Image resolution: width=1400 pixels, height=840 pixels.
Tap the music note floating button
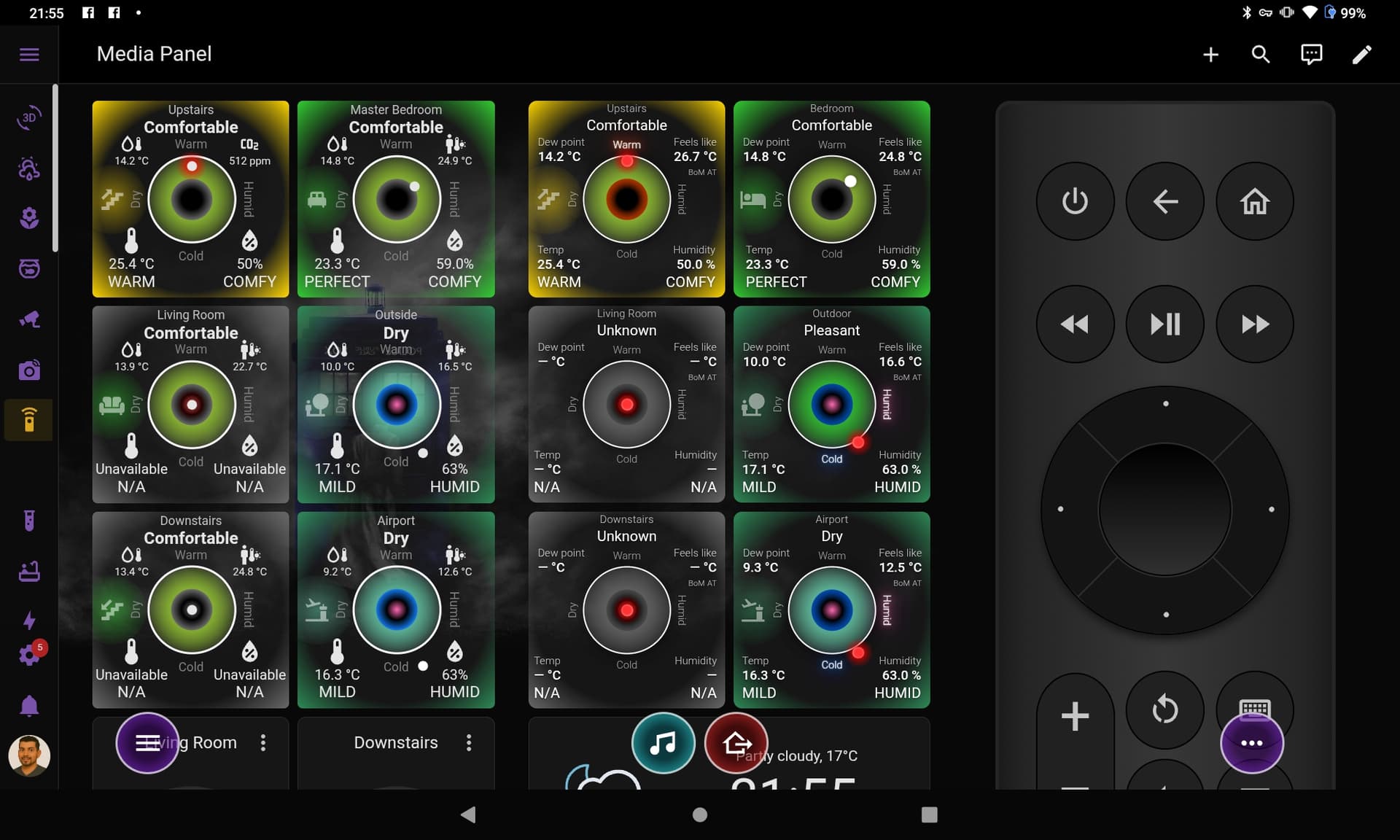(663, 743)
